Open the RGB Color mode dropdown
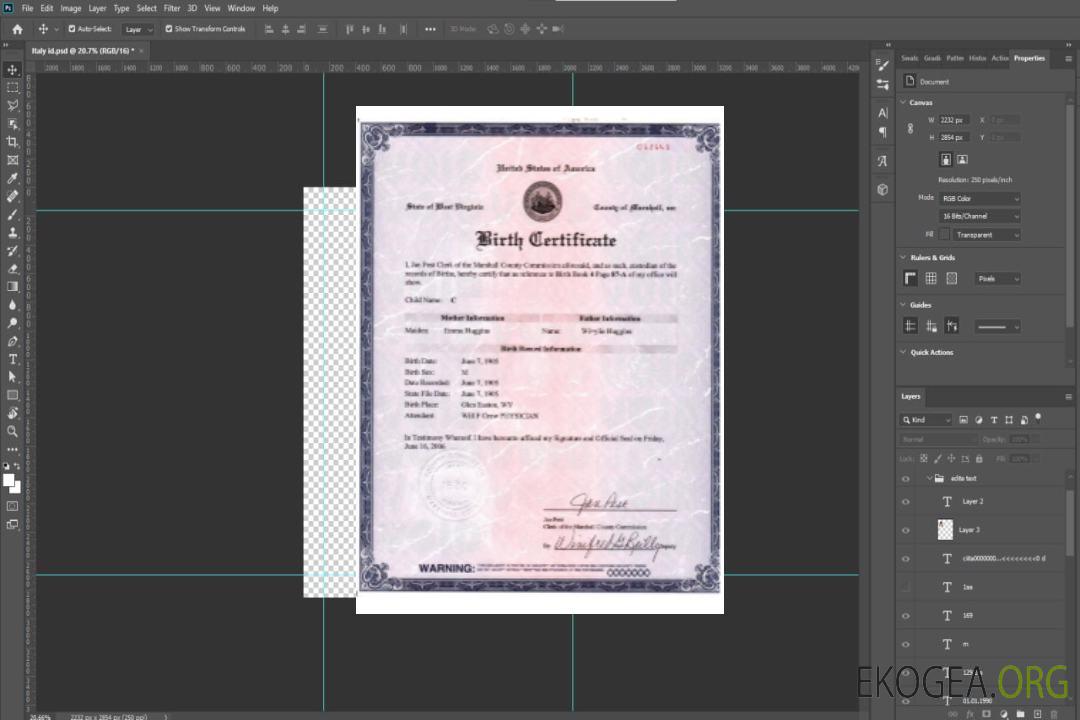1080x720 pixels. [979, 198]
